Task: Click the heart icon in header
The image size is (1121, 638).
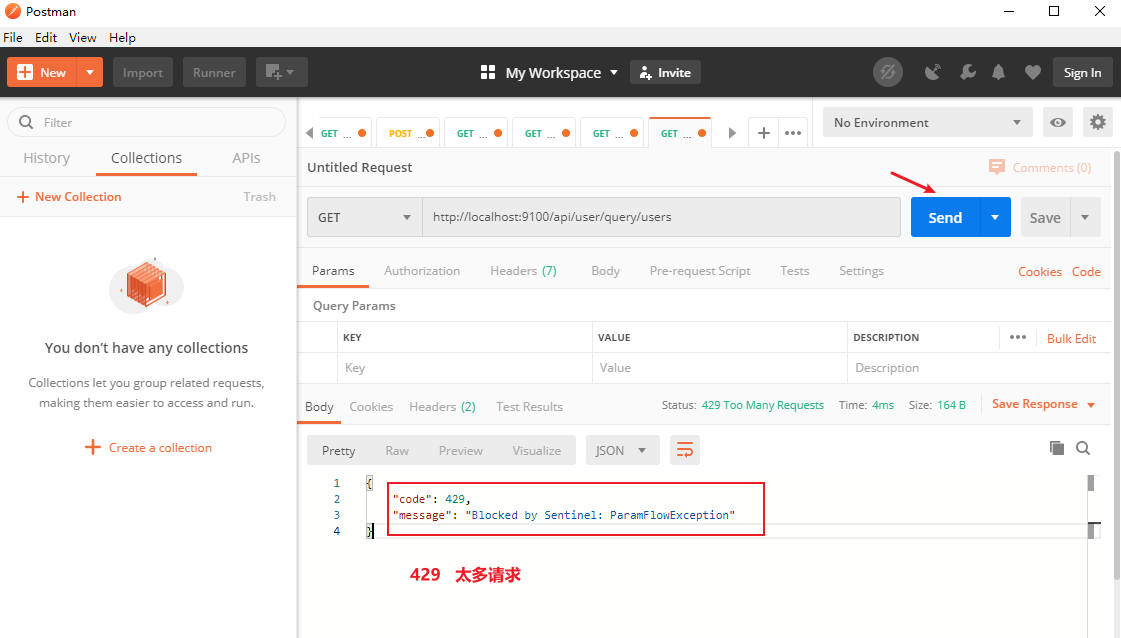Action: click(x=1032, y=72)
